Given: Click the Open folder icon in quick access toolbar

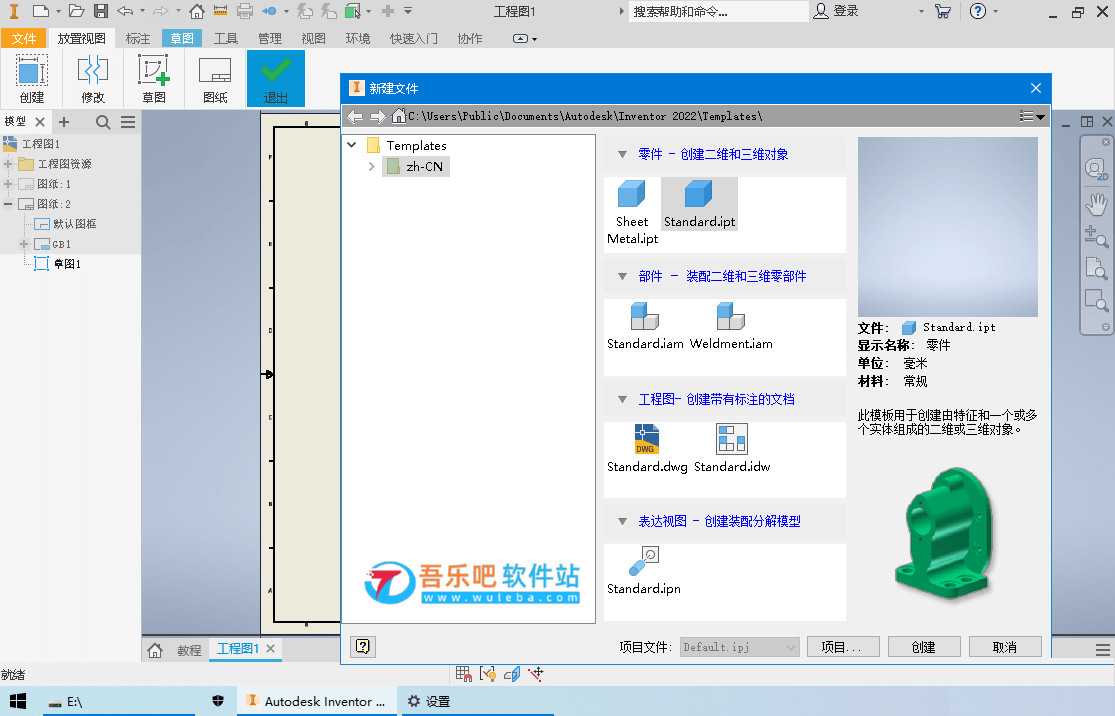Looking at the screenshot, I should (x=76, y=11).
